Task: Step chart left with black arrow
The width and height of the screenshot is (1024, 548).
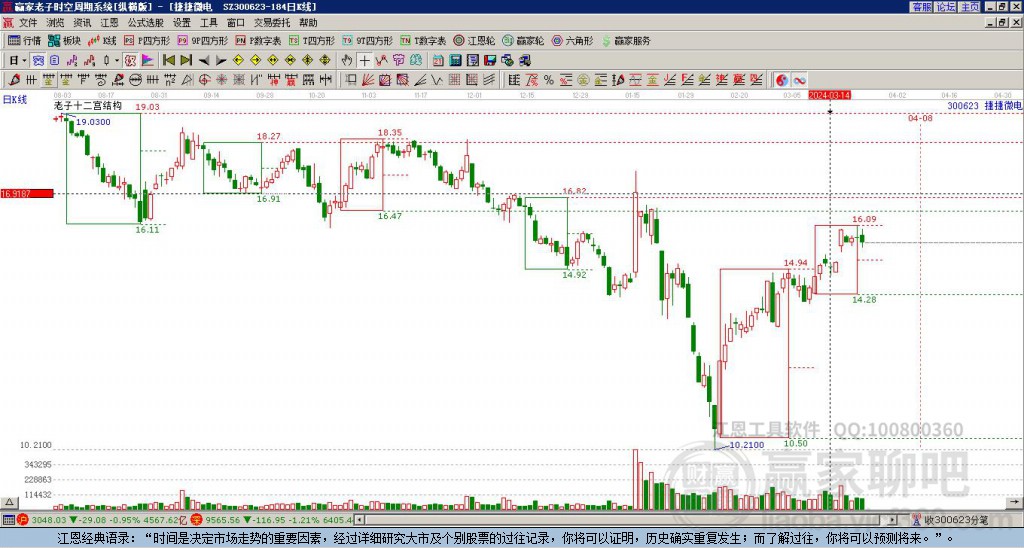Action: 204,61
